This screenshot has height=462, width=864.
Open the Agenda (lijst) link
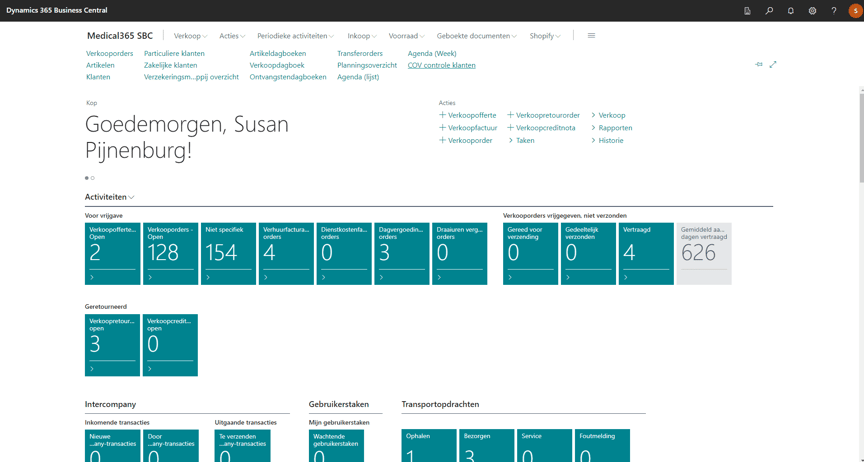point(358,77)
